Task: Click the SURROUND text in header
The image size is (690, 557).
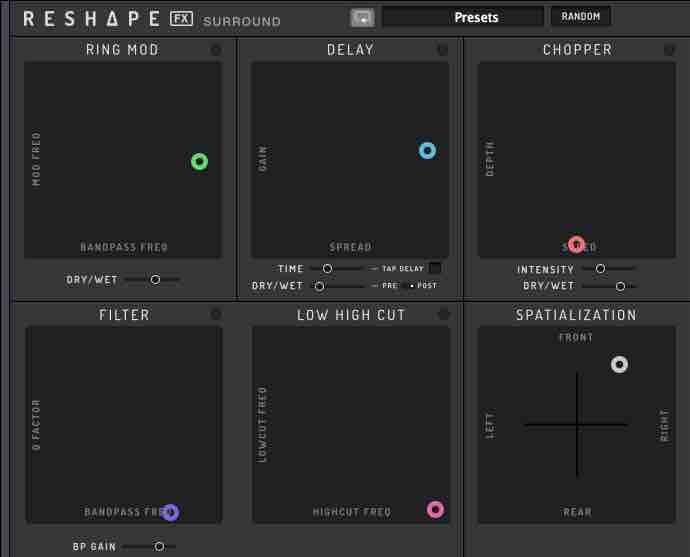Action: [242, 21]
